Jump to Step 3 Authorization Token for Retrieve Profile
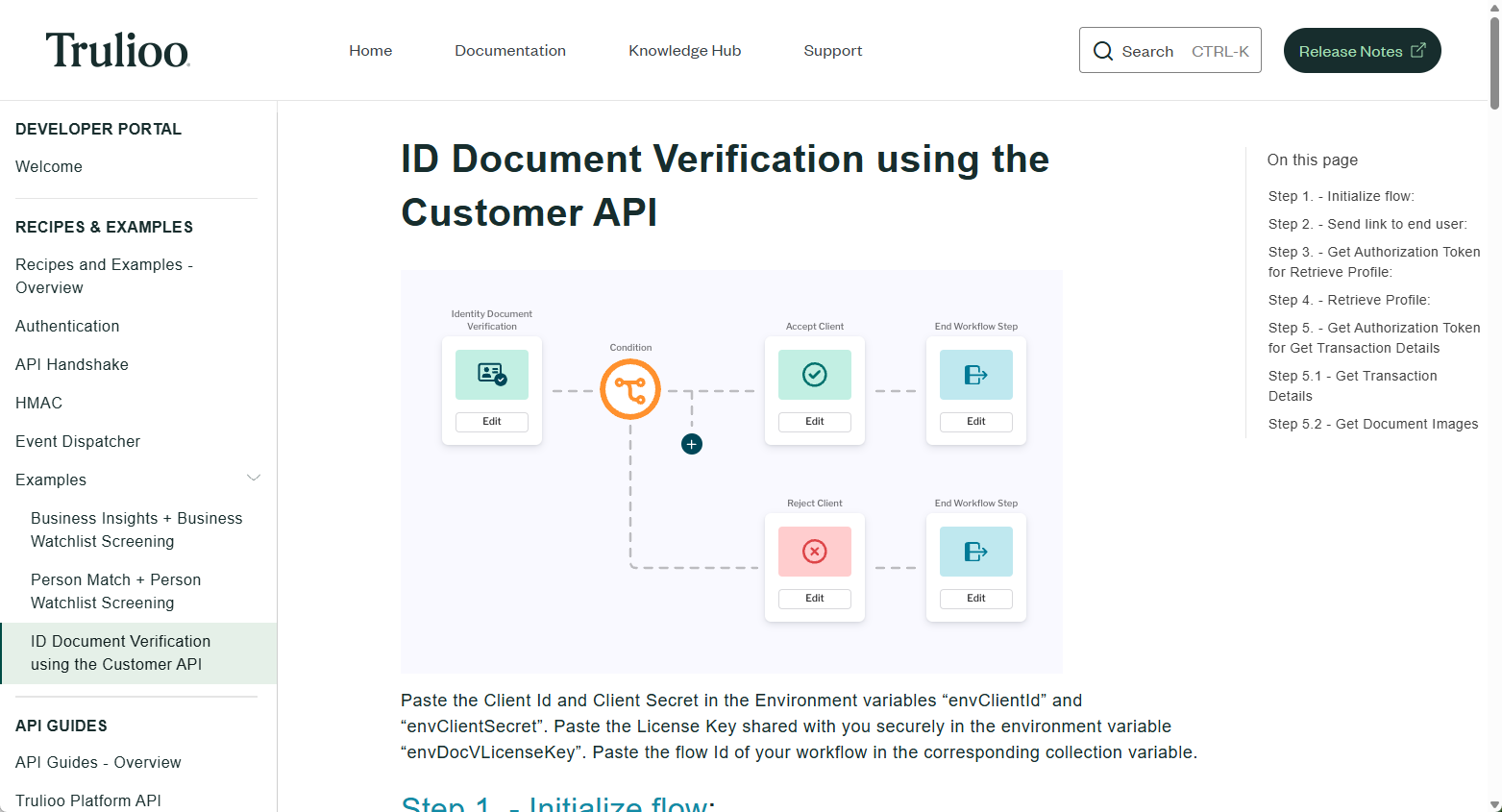The image size is (1502, 812). click(x=1374, y=262)
